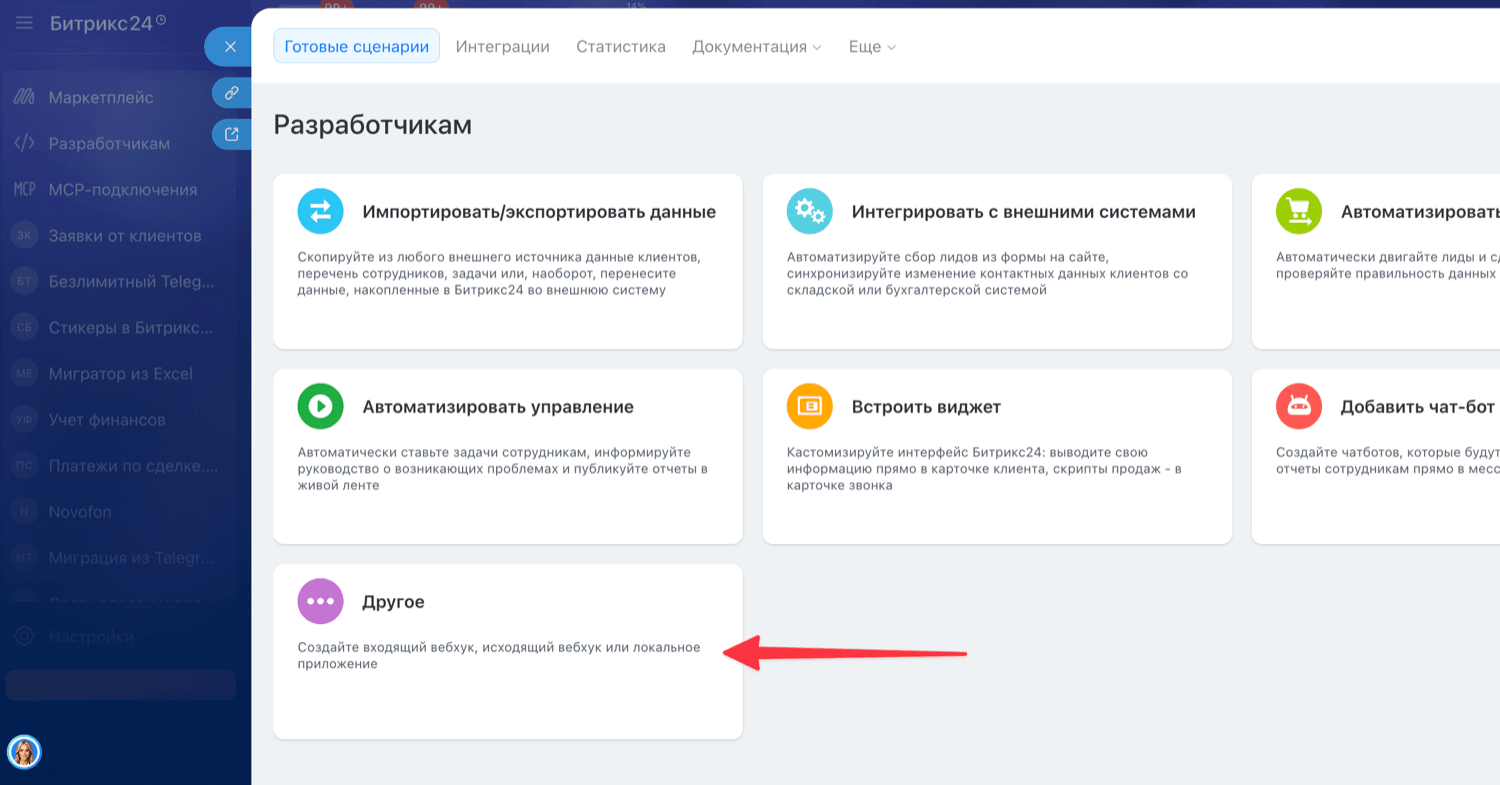Open the page in a new window icon

[x=231, y=134]
